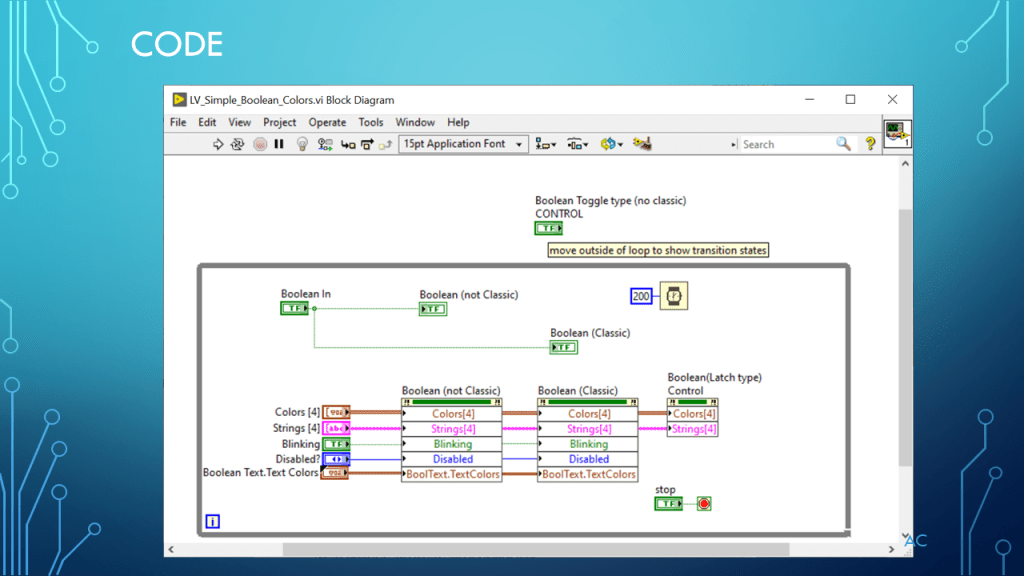Open the Tools menu
Screen dimensions: 1024x576
(x=371, y=122)
